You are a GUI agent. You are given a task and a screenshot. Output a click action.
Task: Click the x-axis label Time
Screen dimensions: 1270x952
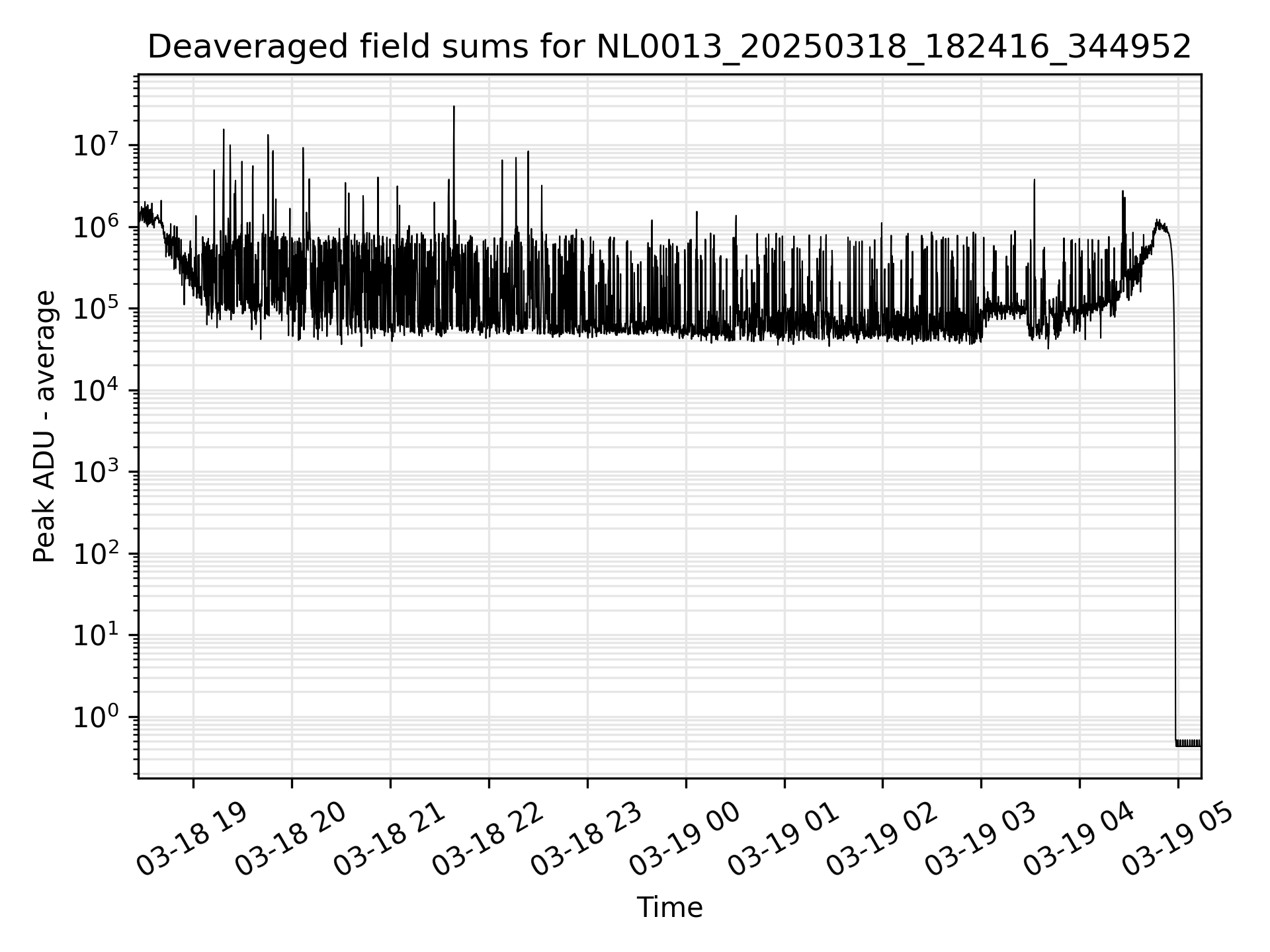click(x=669, y=908)
